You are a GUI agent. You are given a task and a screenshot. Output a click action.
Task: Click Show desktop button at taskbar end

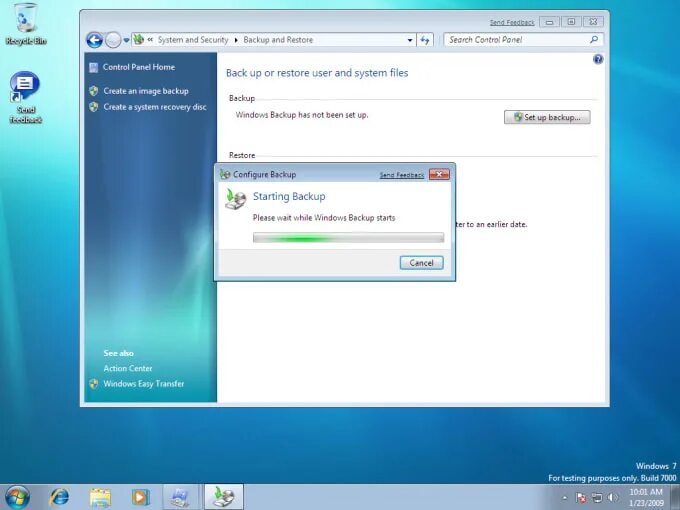pyautogui.click(x=675, y=497)
